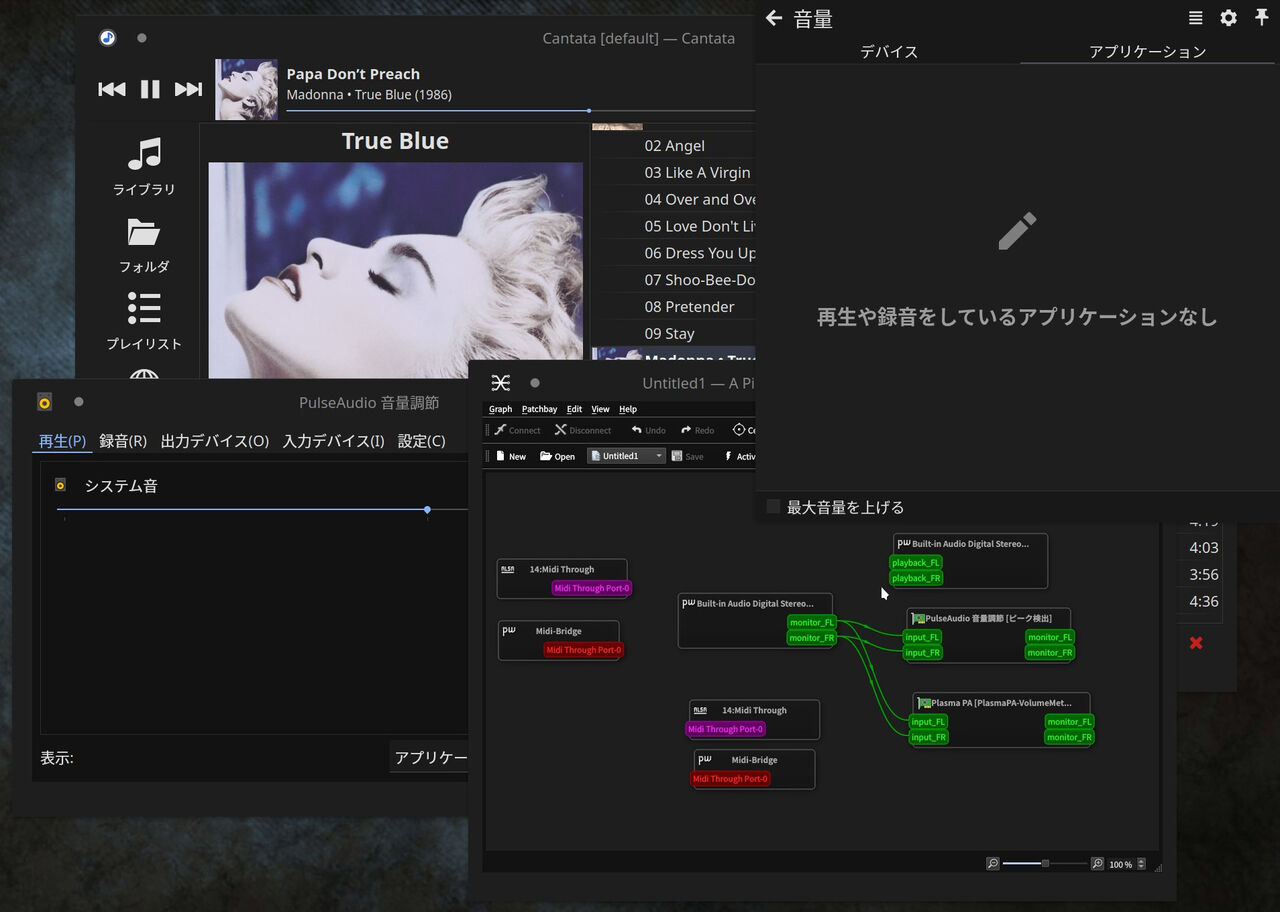The image size is (1280, 912).
Task: Mute システム音 with its speaker icon
Action: click(x=59, y=485)
